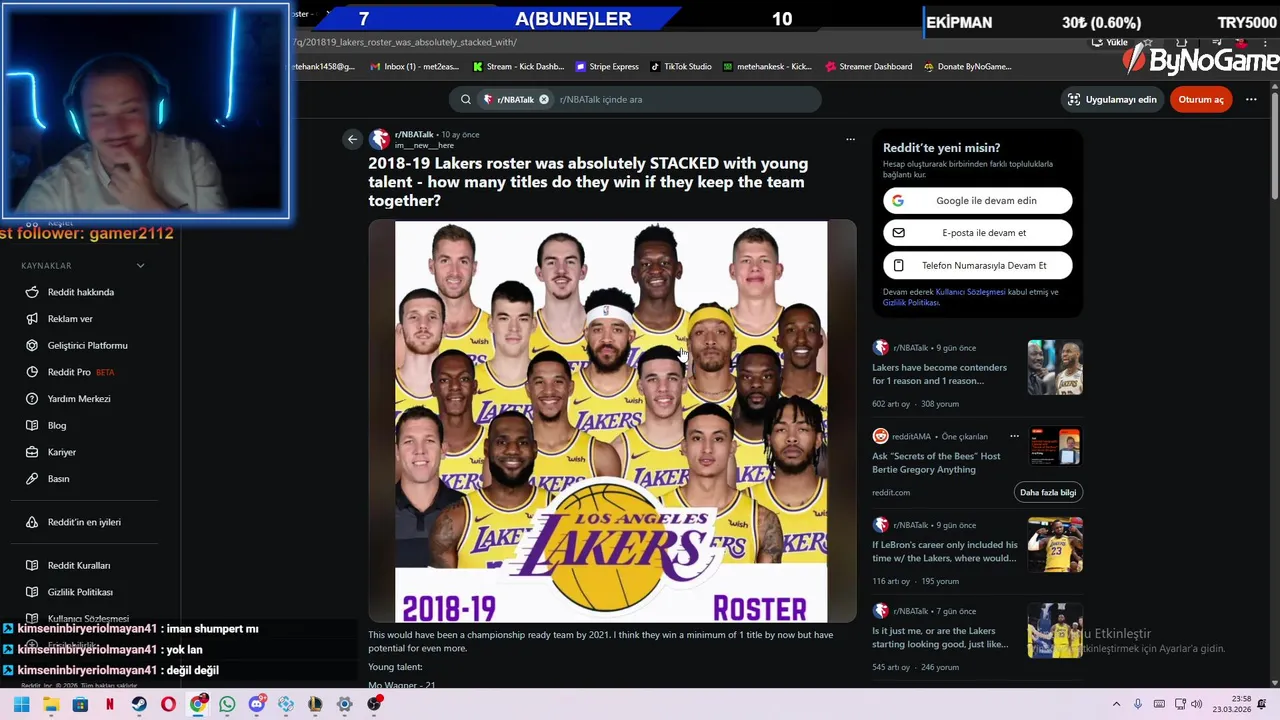
Task: Open Netflix from the taskbar
Action: click(x=110, y=704)
